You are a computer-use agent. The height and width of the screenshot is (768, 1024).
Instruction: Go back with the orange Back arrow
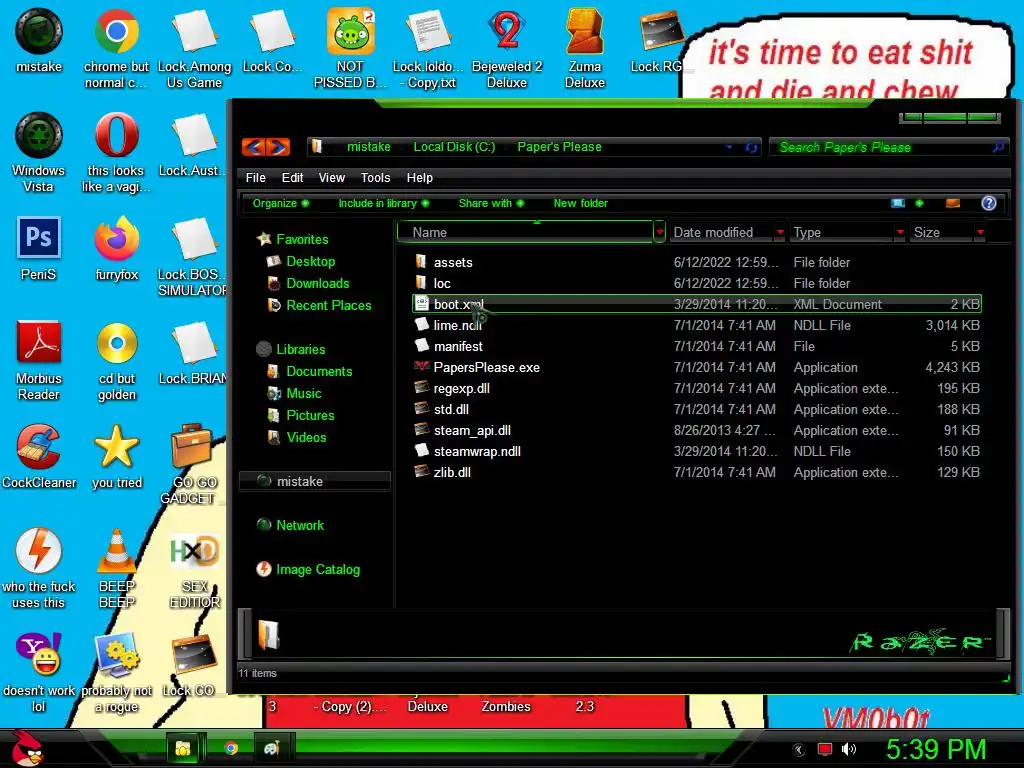tap(253, 147)
